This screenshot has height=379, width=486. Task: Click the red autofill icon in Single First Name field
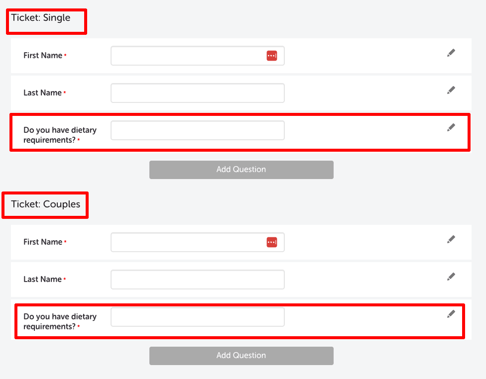click(x=272, y=56)
